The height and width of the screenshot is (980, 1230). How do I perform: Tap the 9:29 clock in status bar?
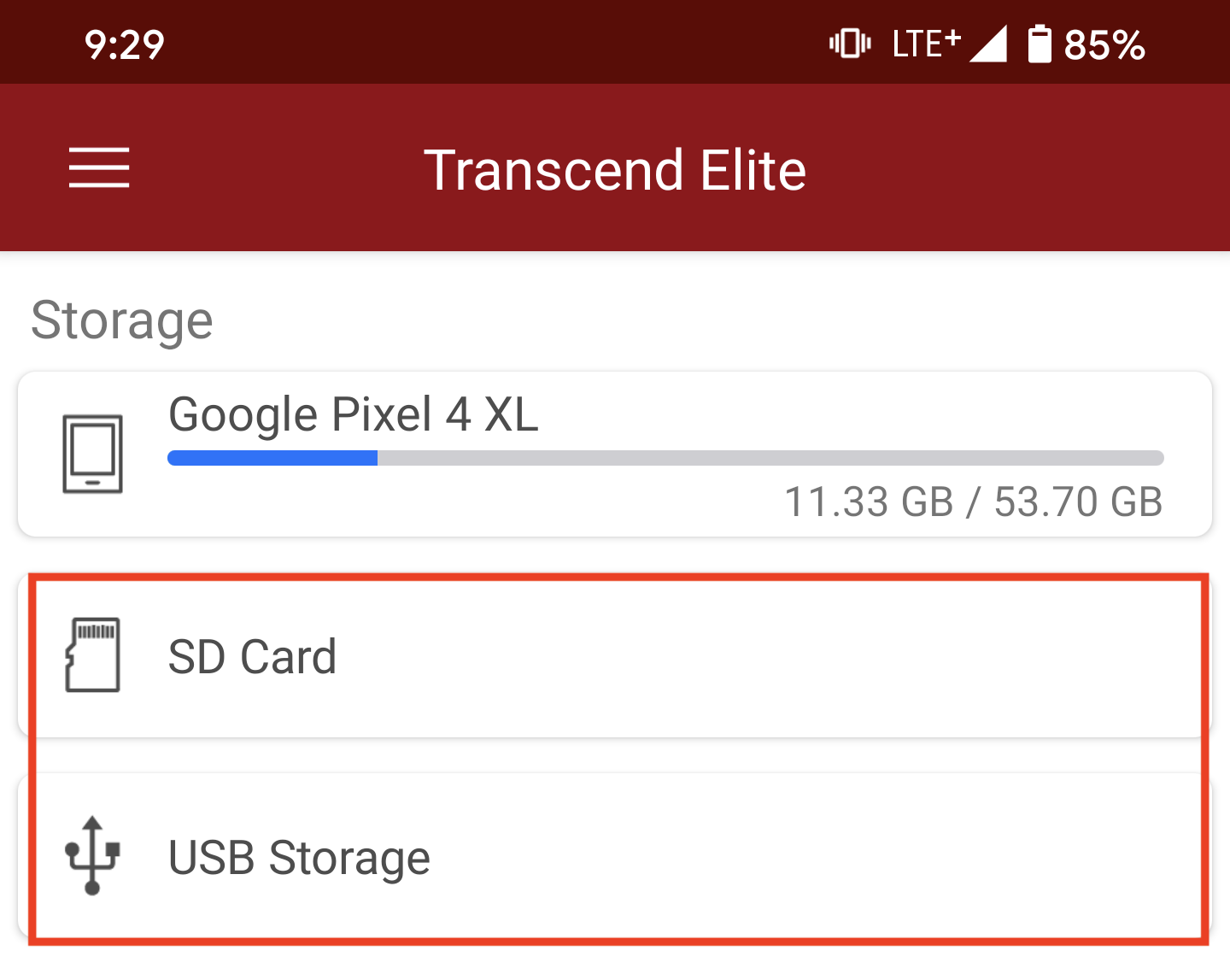(125, 44)
